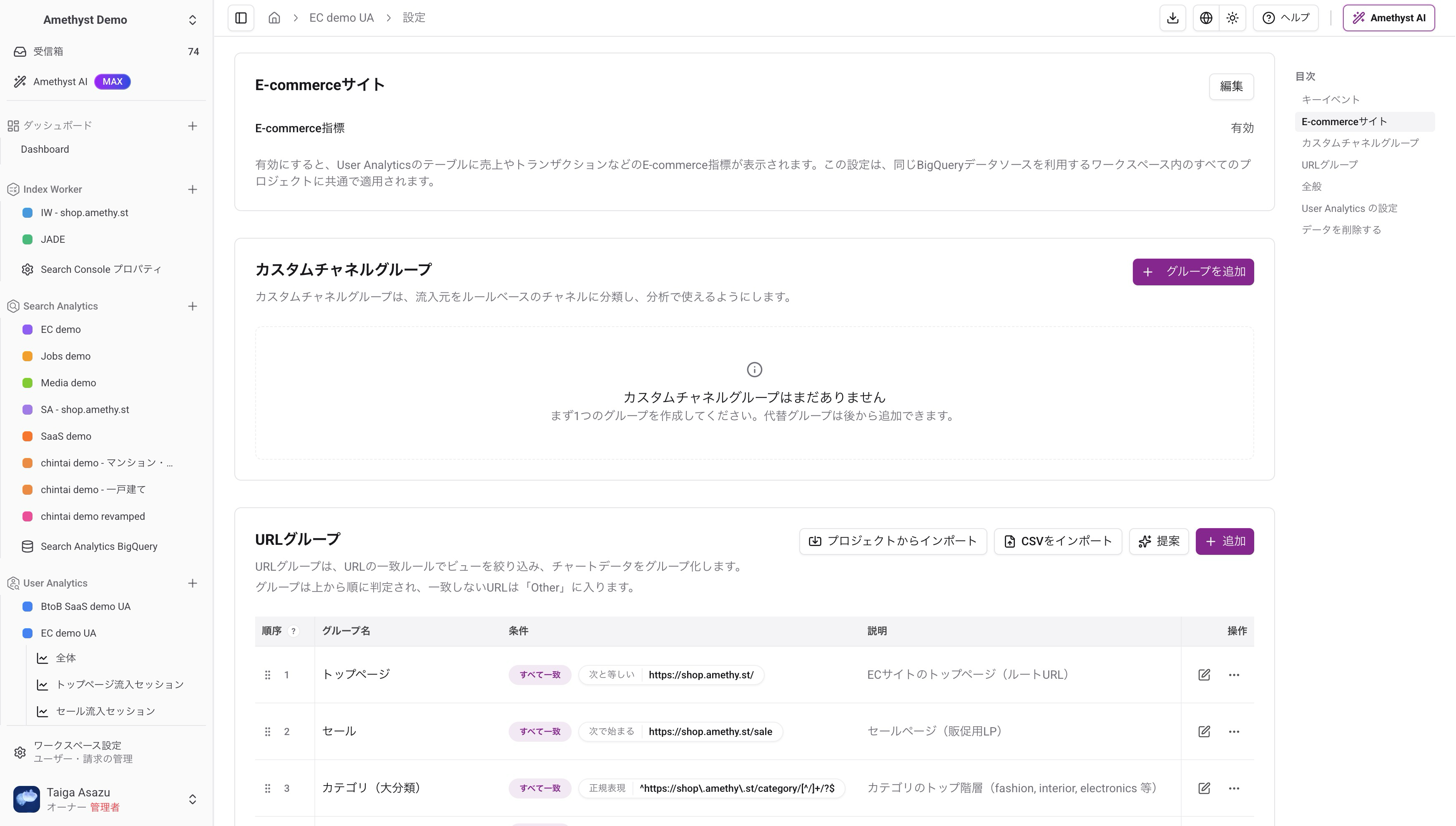Open more options for カテゴリ（大分類） row
1456x826 pixels.
(1234, 788)
